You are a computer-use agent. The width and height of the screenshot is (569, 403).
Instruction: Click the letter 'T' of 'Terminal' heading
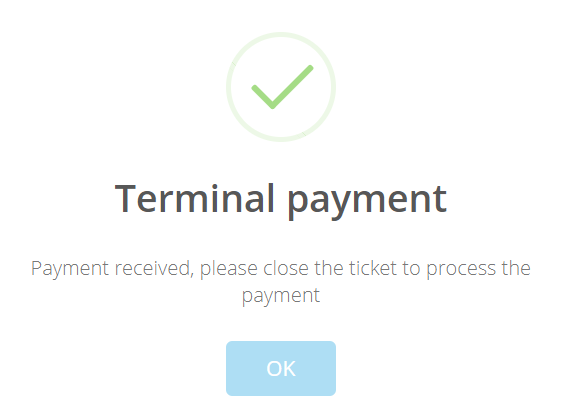(x=126, y=198)
